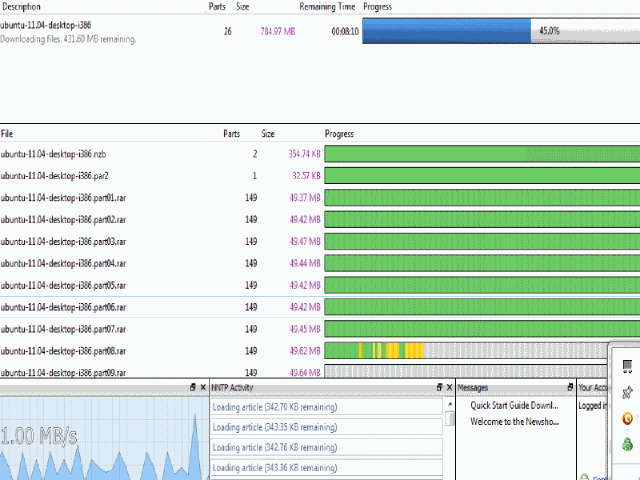Click the 00:08:10 remaining time value
640x480 pixels.
pyautogui.click(x=345, y=31)
